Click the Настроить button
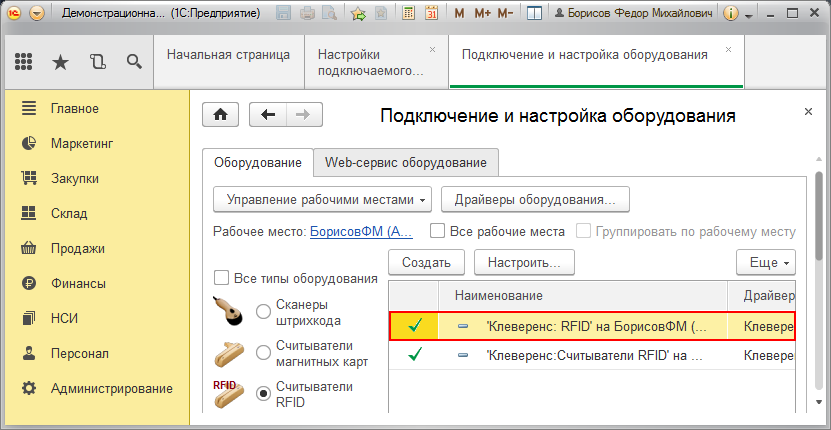Viewport: 831px width, 430px height. click(524, 262)
